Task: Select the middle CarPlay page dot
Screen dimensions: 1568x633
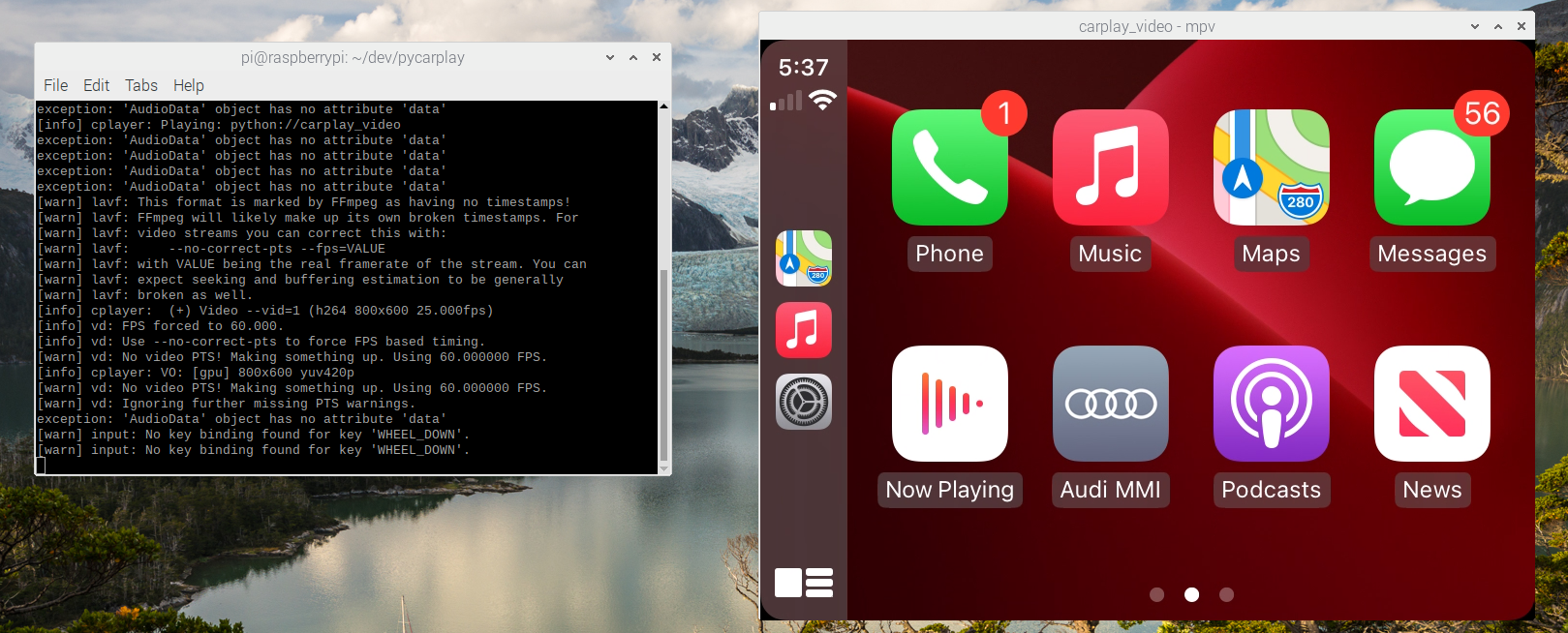Action: coord(1191,594)
